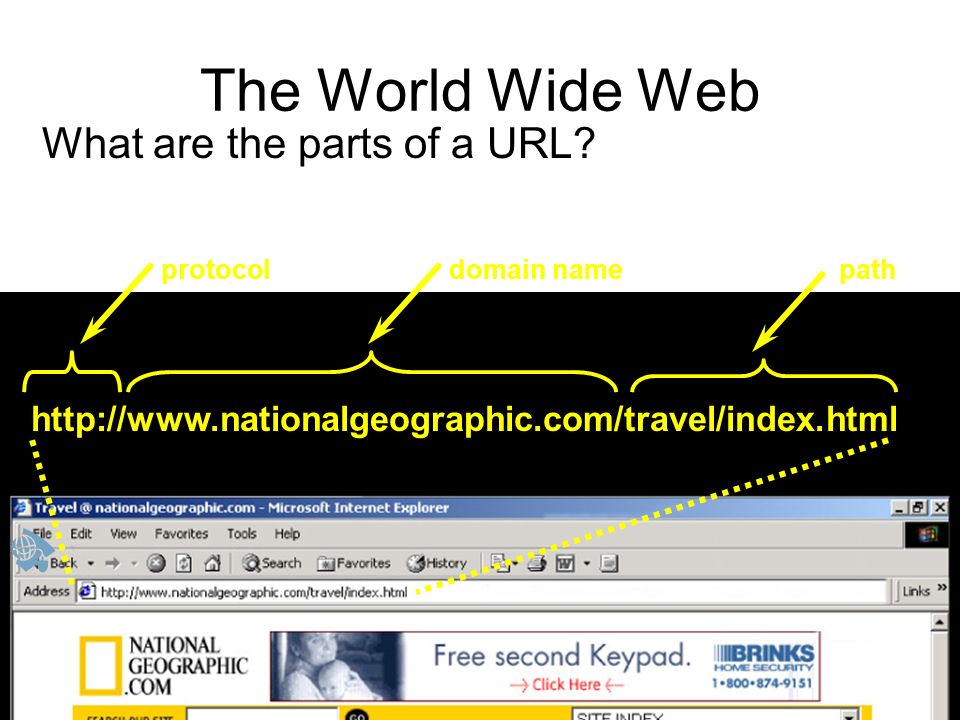Click the IE title bar icon
The height and width of the screenshot is (720, 960).
[22, 508]
